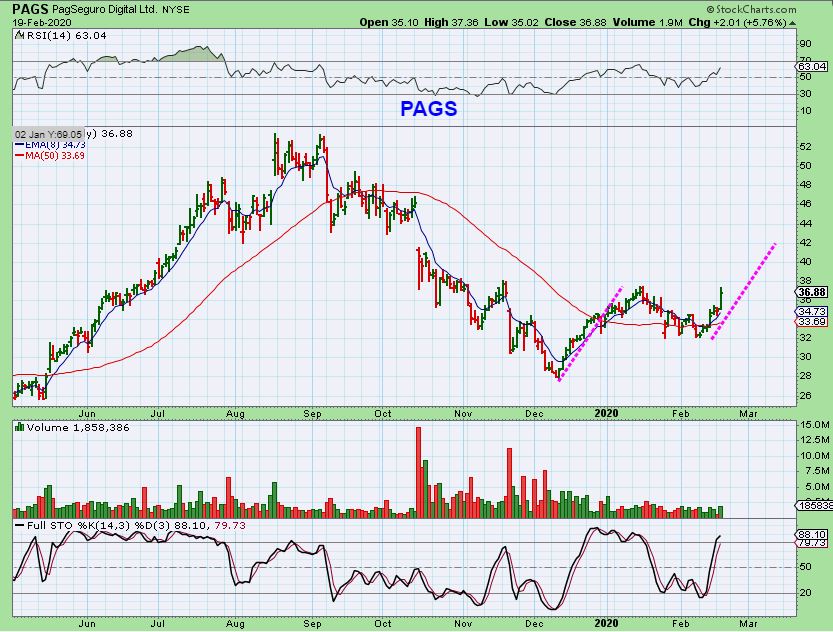The image size is (833, 632).
Task: Click the Mar label under the stochastic panel
Action: point(749,624)
